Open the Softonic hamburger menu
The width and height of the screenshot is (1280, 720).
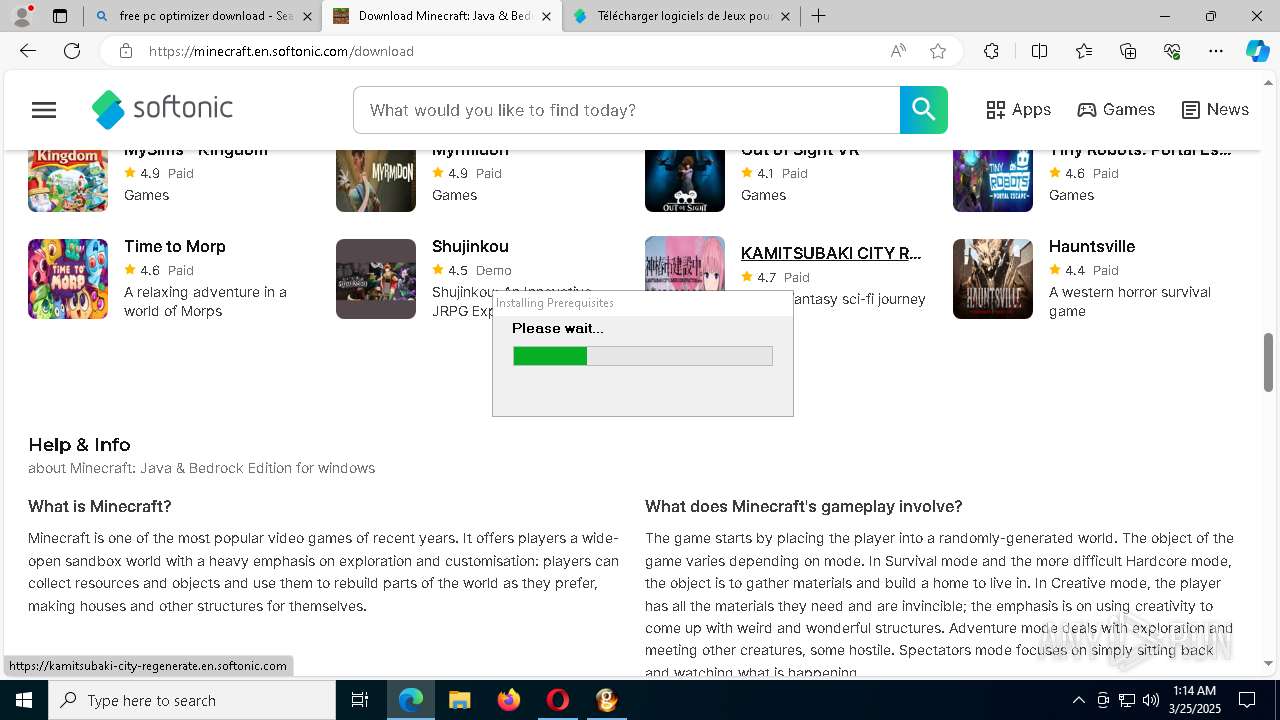pyautogui.click(x=44, y=110)
